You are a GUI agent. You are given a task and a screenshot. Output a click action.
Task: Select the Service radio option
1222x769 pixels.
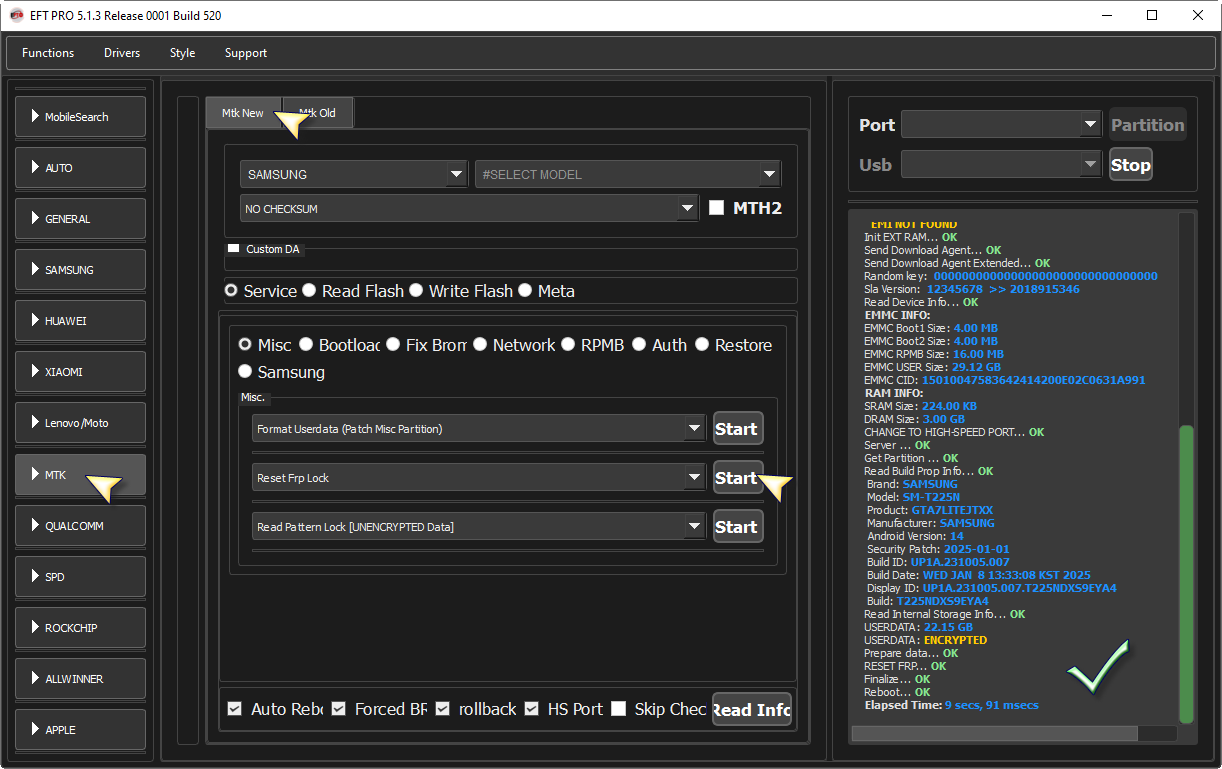pos(231,291)
